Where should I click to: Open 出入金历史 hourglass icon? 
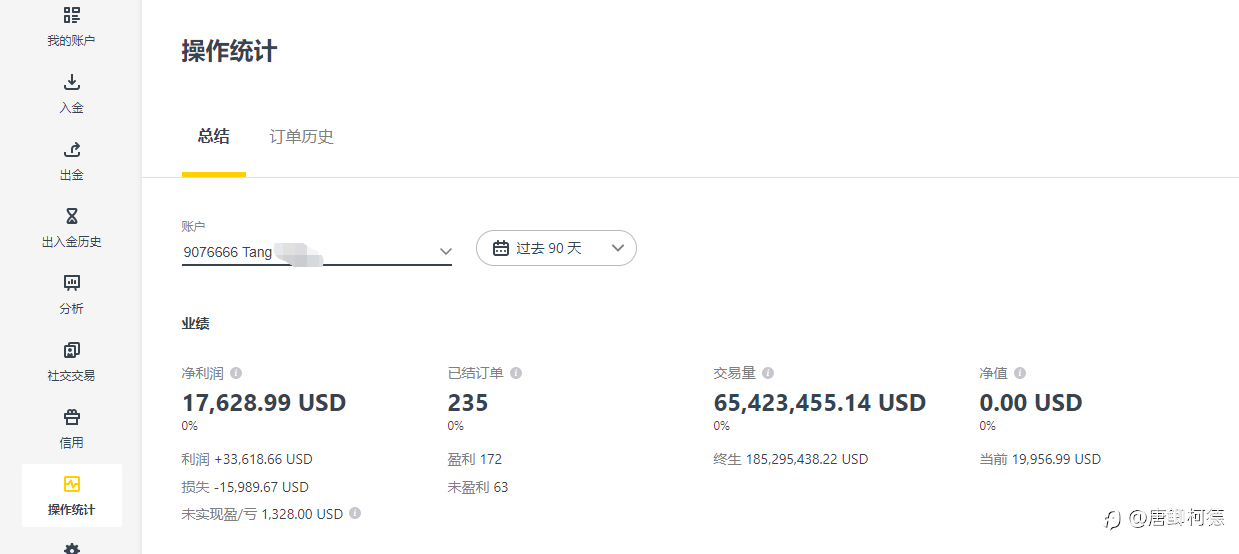point(71,216)
